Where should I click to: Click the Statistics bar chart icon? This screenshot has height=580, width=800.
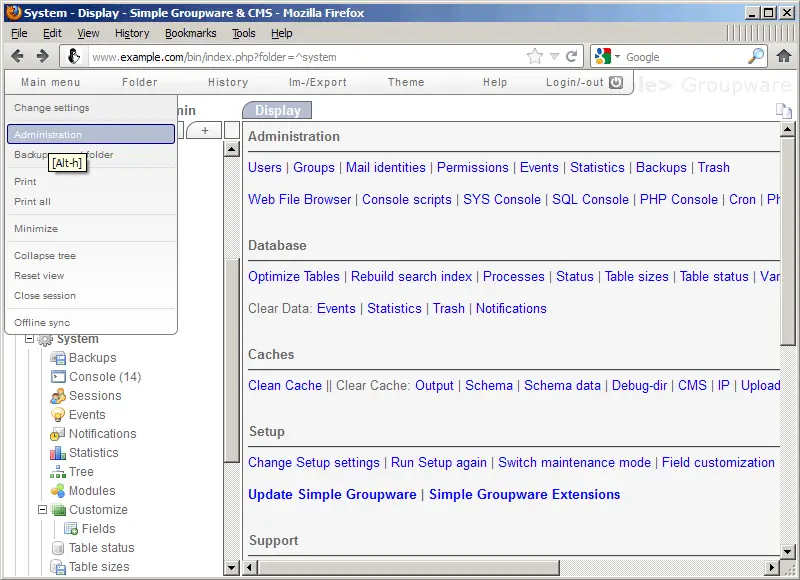[x=58, y=453]
